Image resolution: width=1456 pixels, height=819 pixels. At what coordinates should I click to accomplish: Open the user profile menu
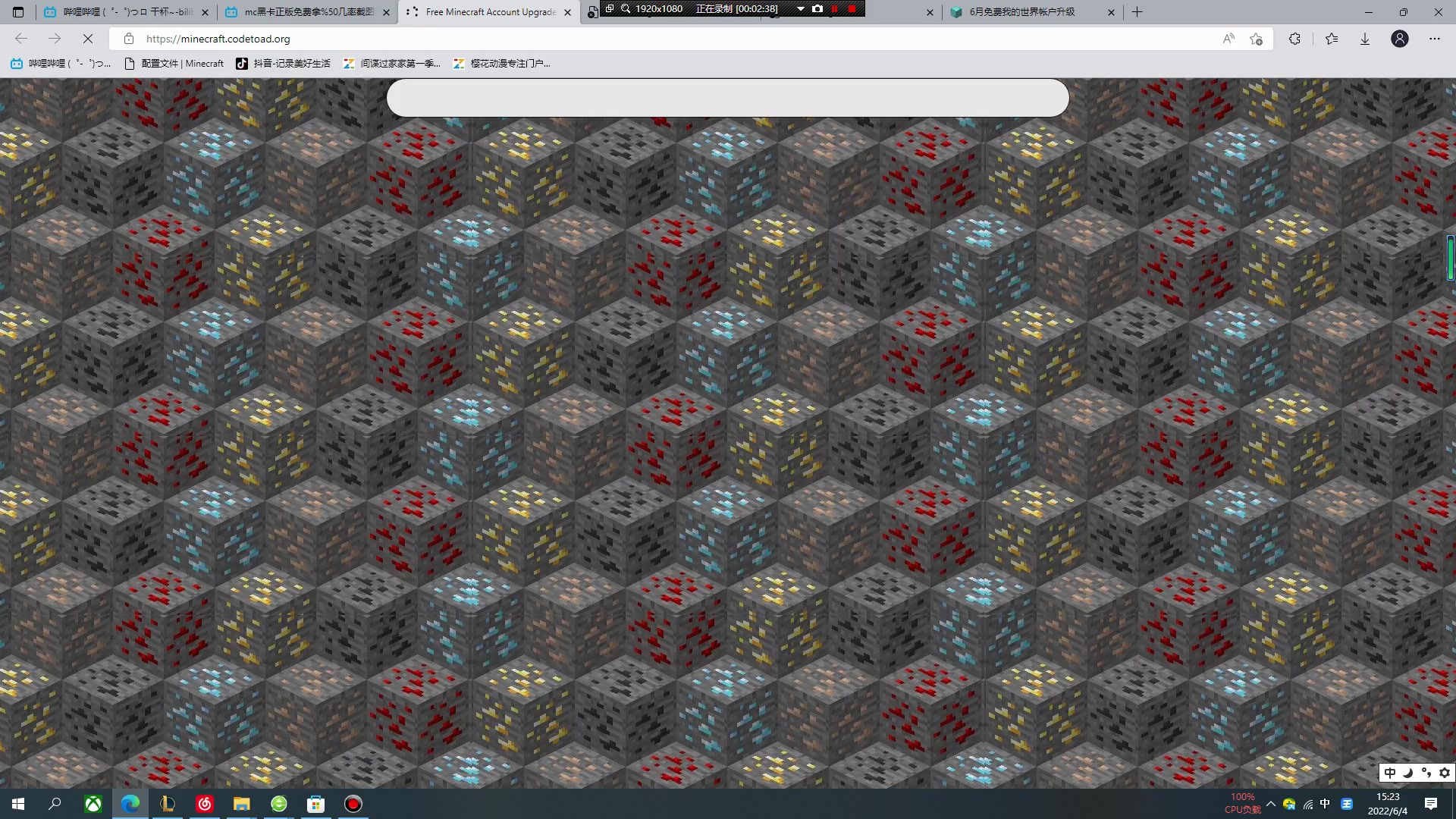click(x=1400, y=39)
